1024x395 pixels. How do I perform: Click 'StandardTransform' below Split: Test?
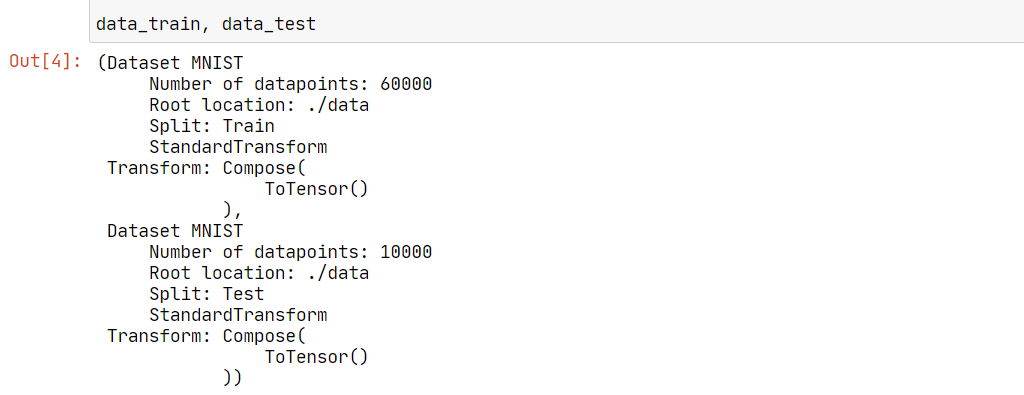[x=238, y=315]
